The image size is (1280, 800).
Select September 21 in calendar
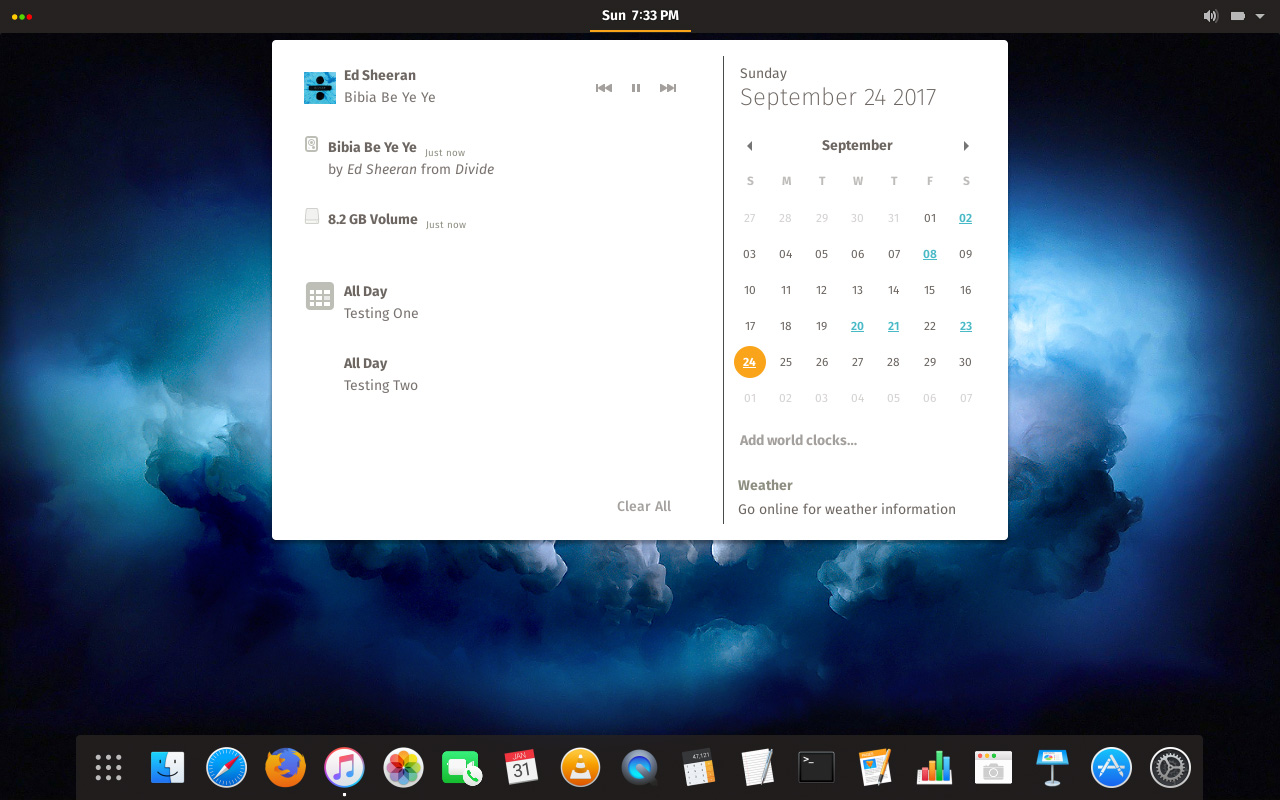tap(893, 326)
